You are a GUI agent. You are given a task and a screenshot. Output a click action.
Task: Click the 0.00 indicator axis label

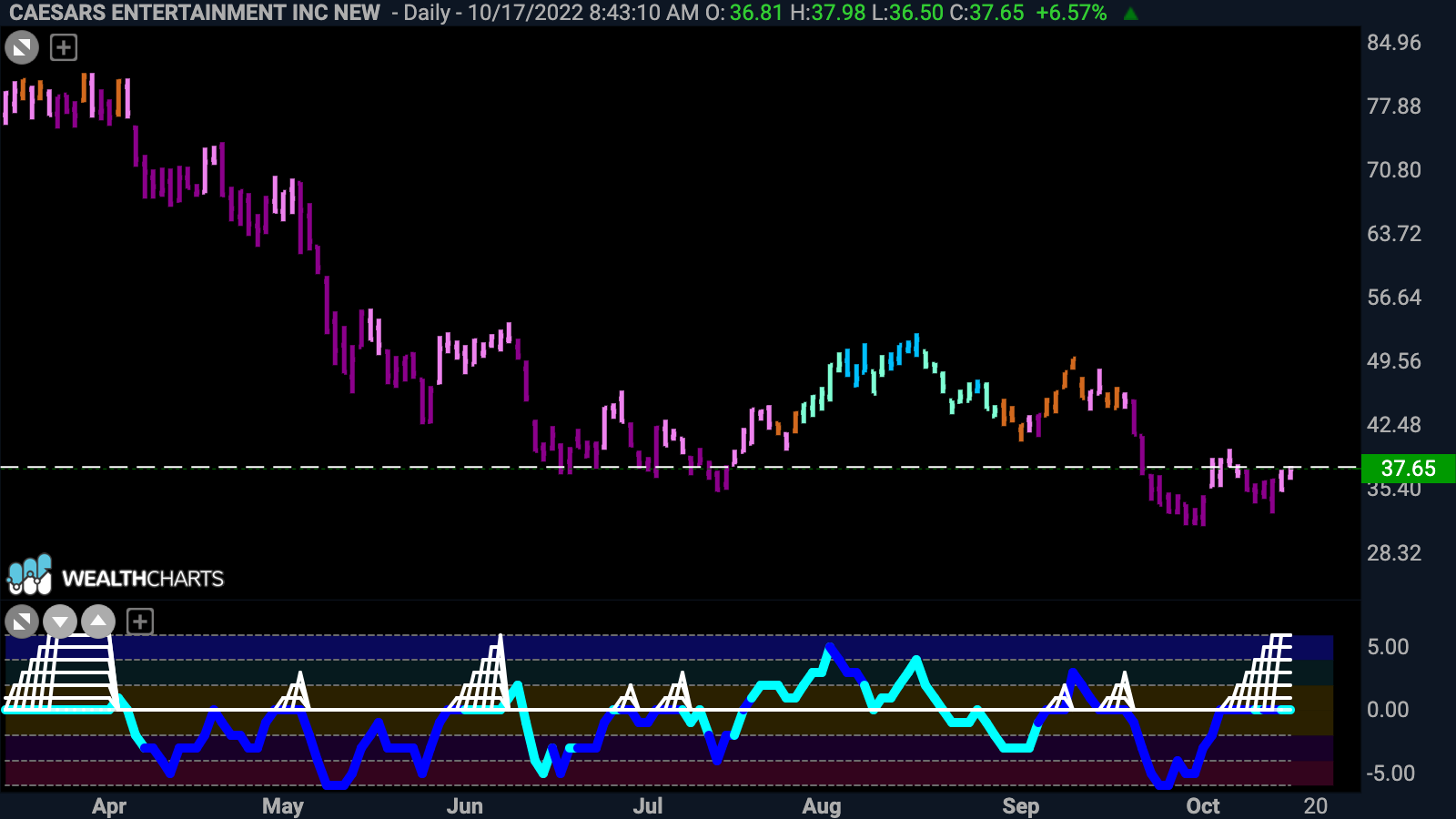(1388, 710)
